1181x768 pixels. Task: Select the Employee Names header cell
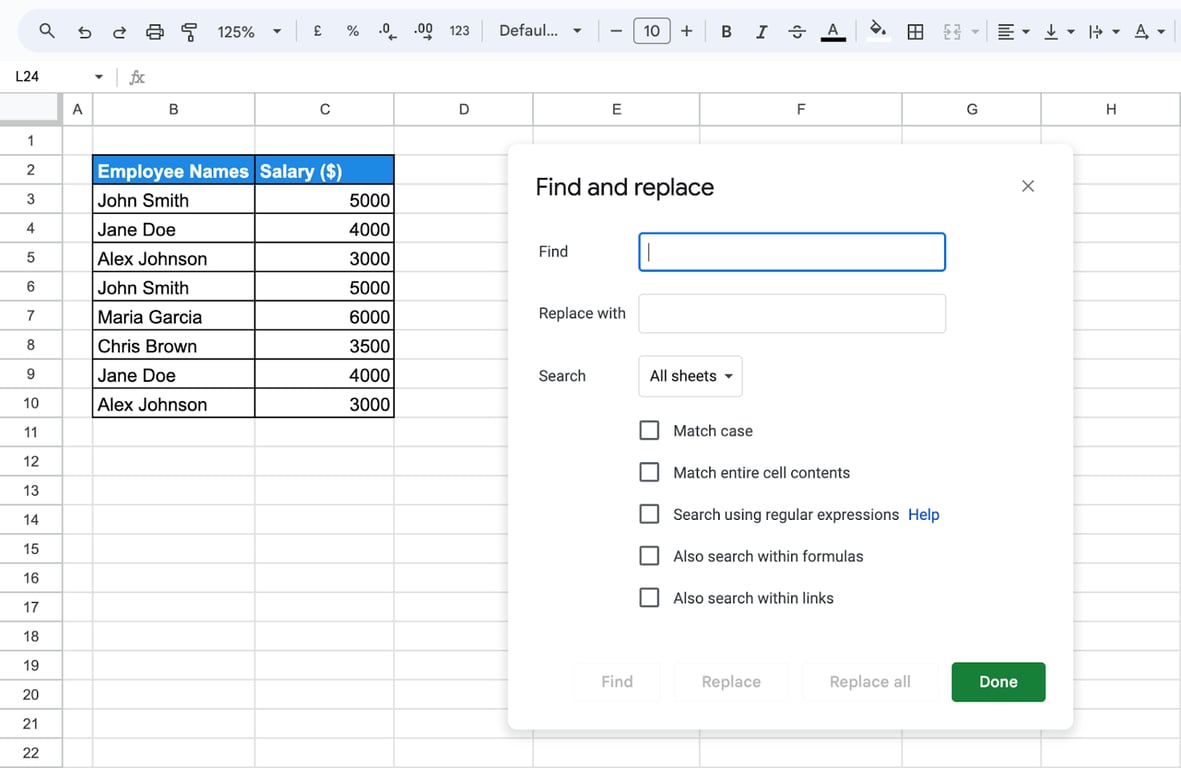[x=173, y=170]
